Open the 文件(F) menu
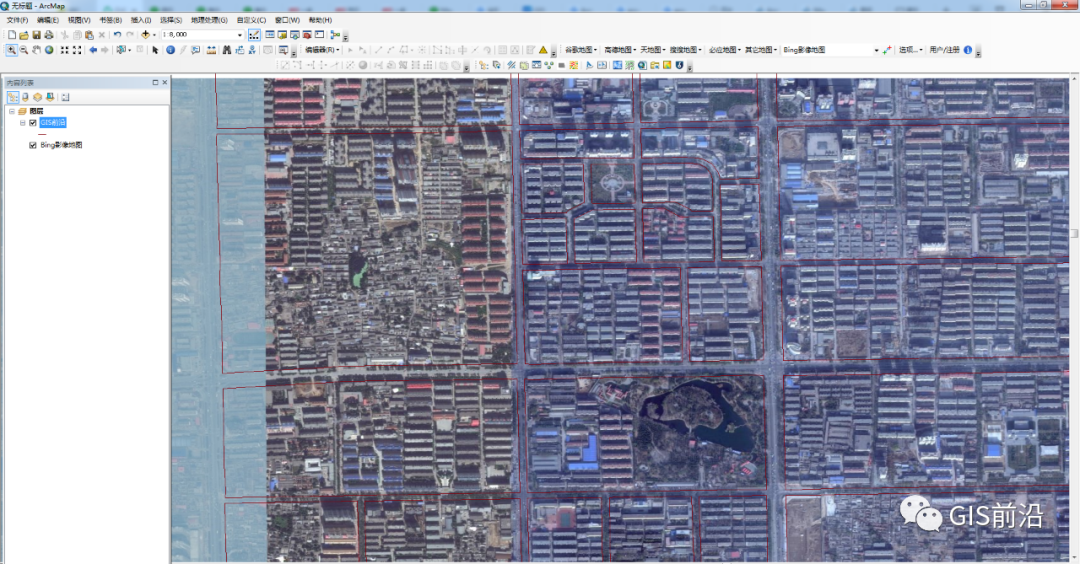Image resolution: width=1080 pixels, height=564 pixels. point(17,20)
